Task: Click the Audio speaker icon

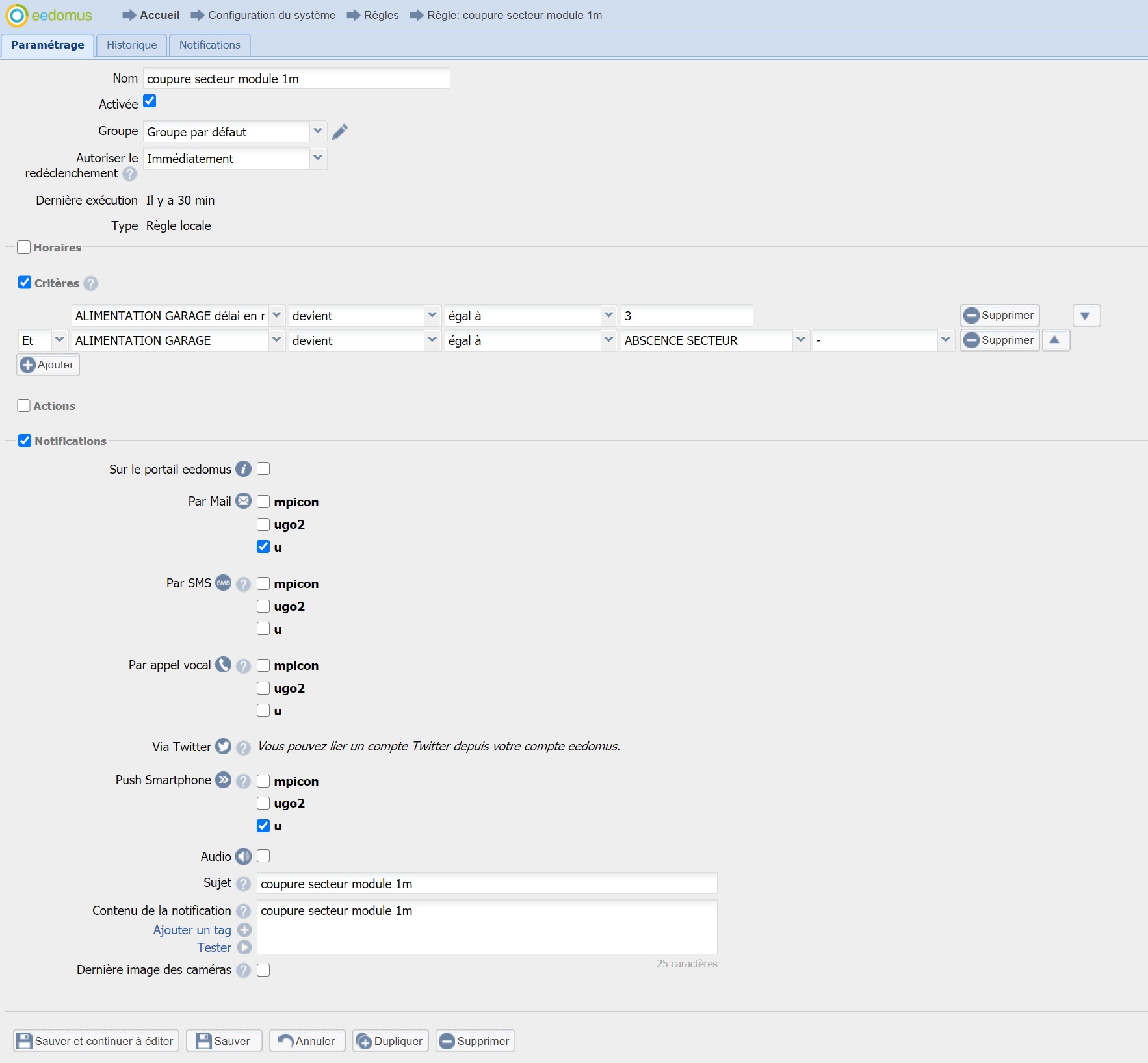Action: pos(243,856)
